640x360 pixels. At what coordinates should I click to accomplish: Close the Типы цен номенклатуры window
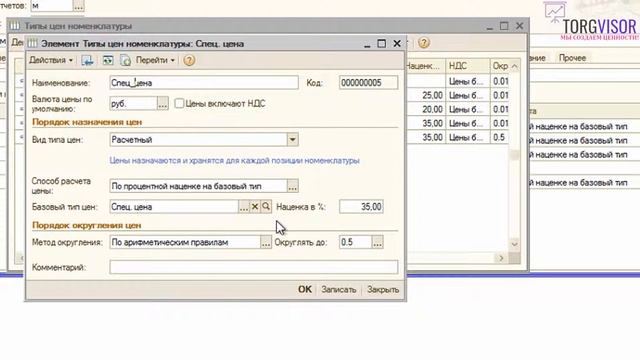[x=519, y=26]
